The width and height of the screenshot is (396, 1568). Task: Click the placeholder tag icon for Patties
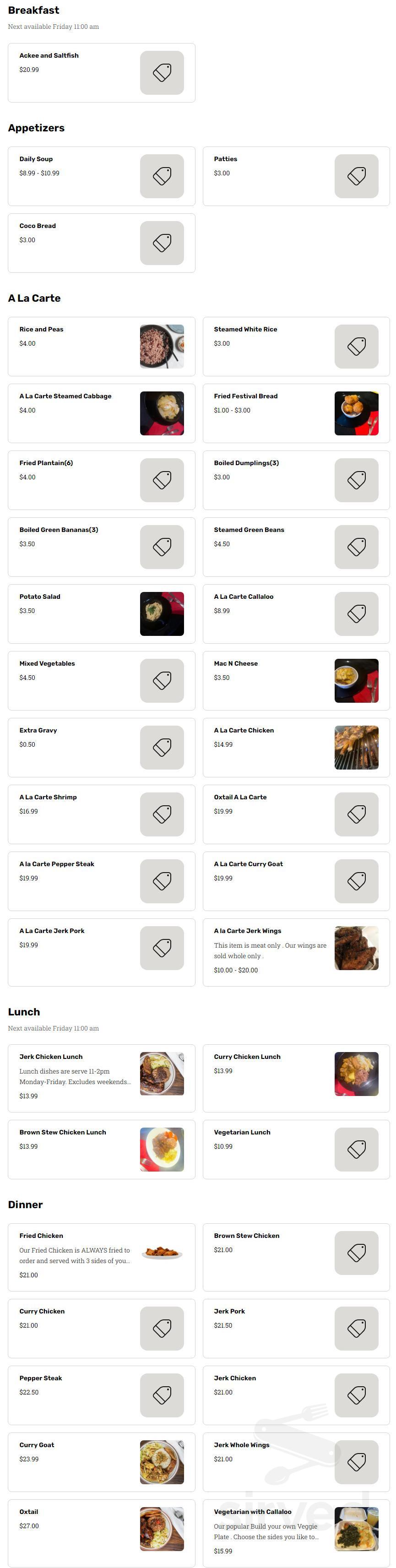tap(357, 177)
